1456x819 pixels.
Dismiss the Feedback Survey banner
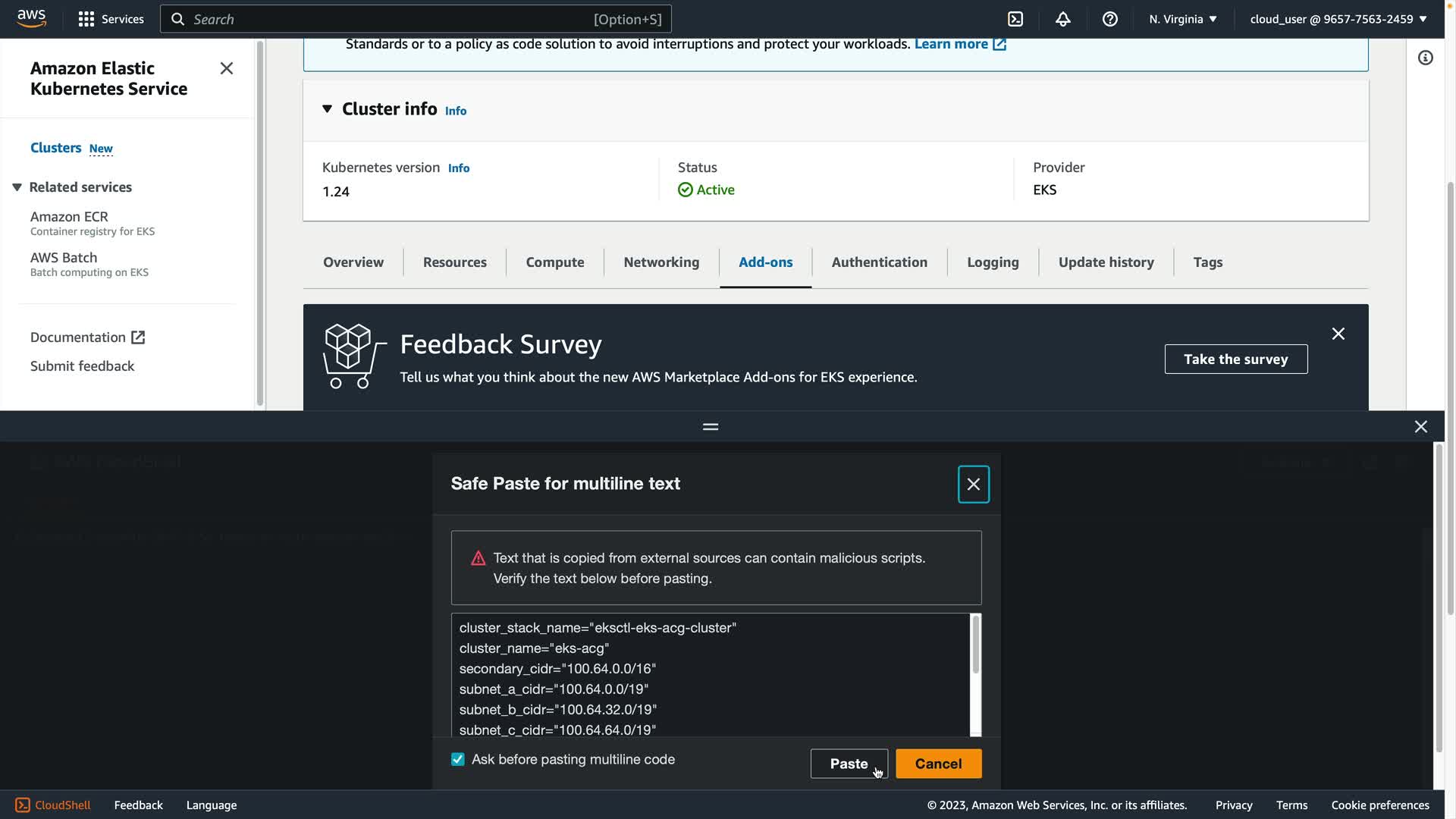click(x=1338, y=334)
